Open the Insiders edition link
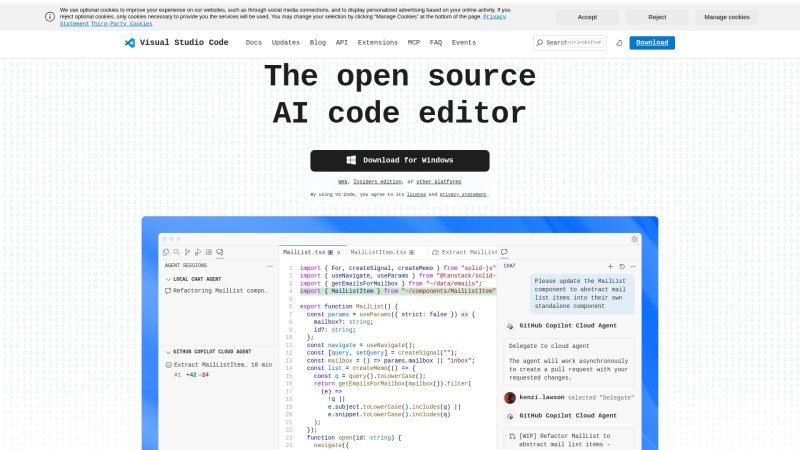The image size is (800, 450). [378, 182]
